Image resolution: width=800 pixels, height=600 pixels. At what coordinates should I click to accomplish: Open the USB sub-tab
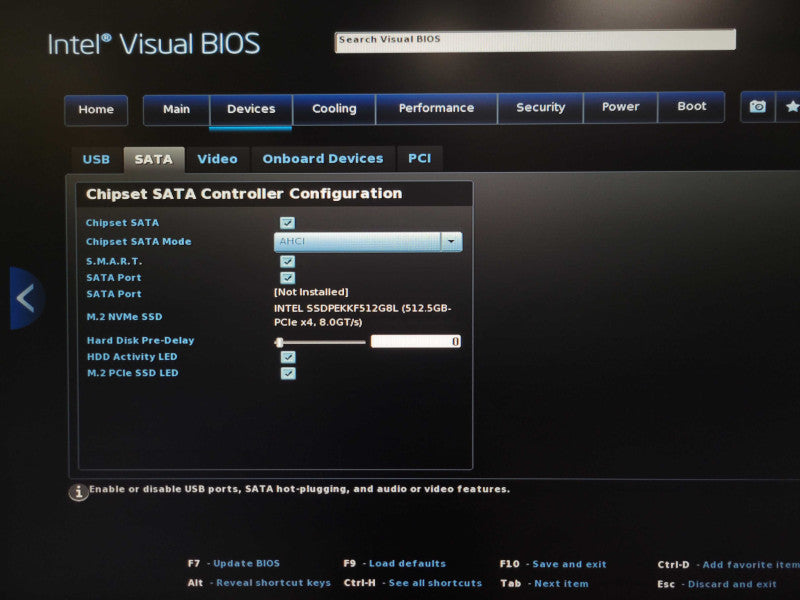point(96,159)
